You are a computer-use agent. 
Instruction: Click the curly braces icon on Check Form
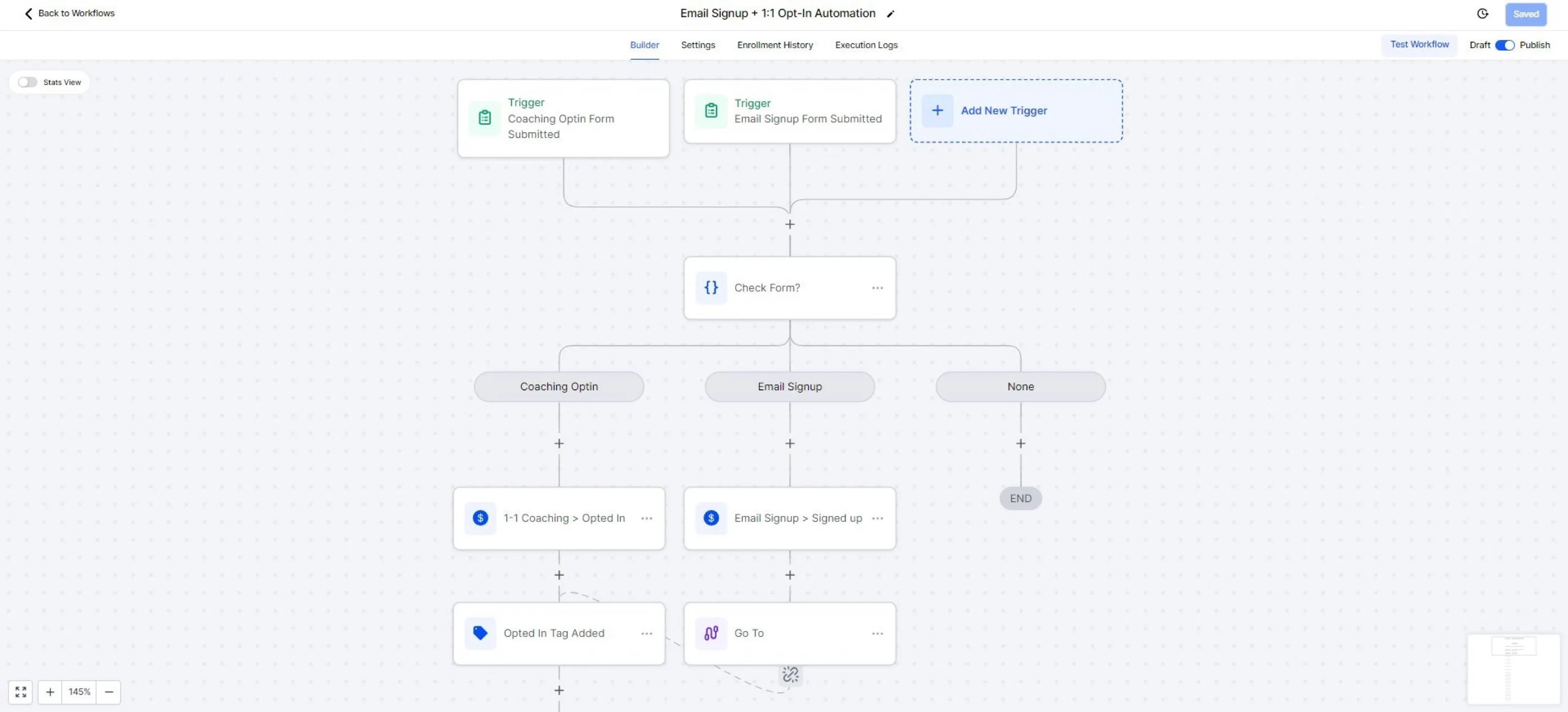click(711, 288)
